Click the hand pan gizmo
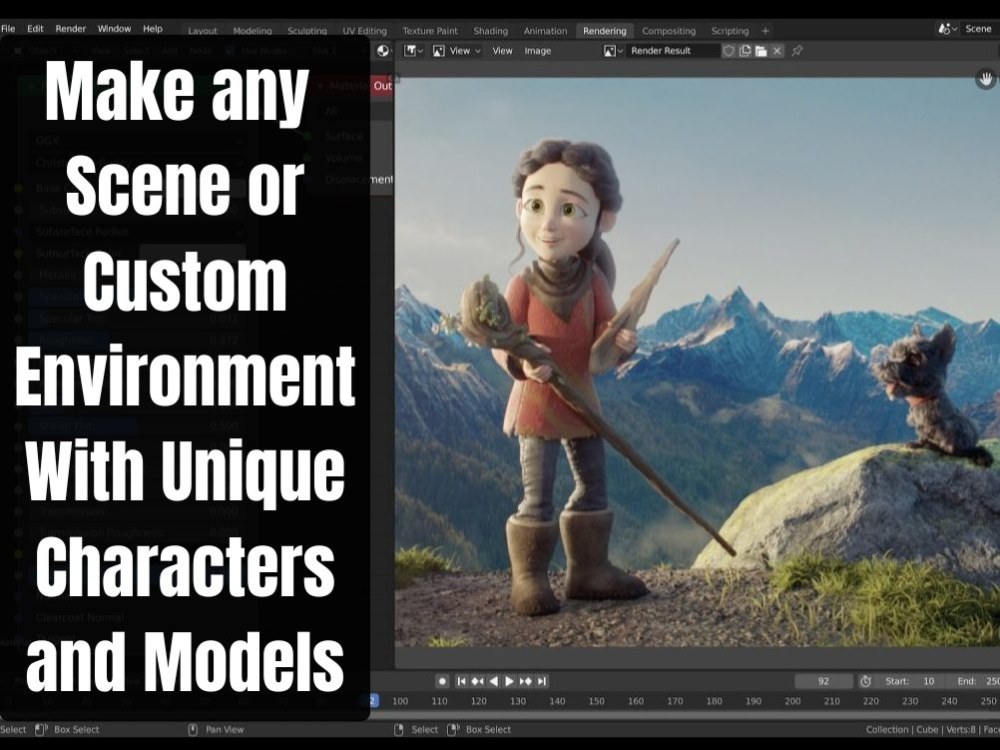Image resolution: width=1000 pixels, height=750 pixels. point(986,79)
